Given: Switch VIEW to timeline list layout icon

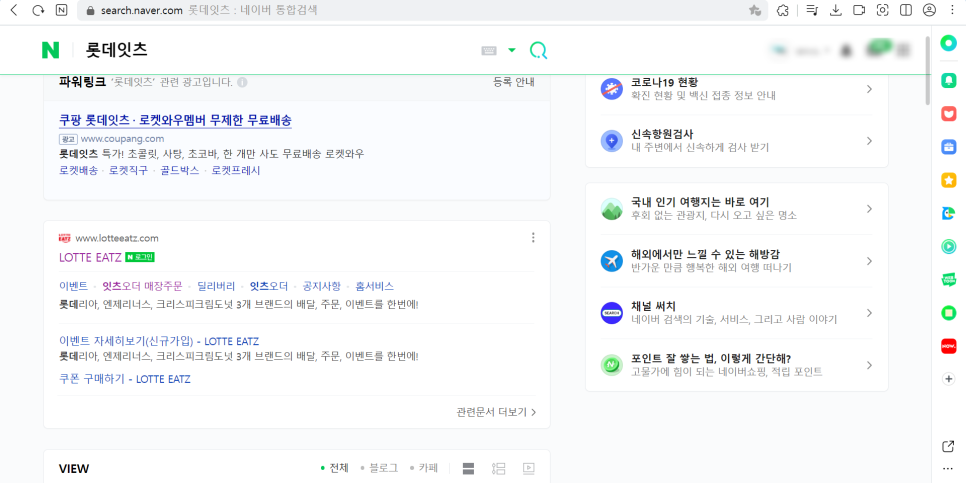Looking at the screenshot, I should tap(499, 468).
